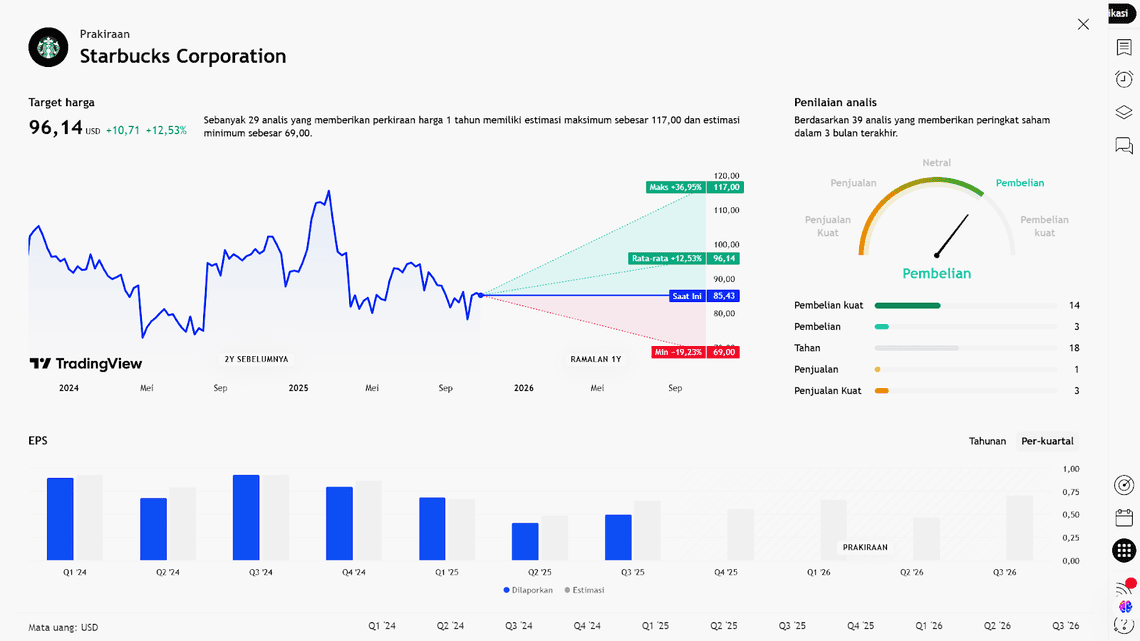Click the TradingView logo on the chart
The image size is (1140, 641).
pyautogui.click(x=86, y=364)
